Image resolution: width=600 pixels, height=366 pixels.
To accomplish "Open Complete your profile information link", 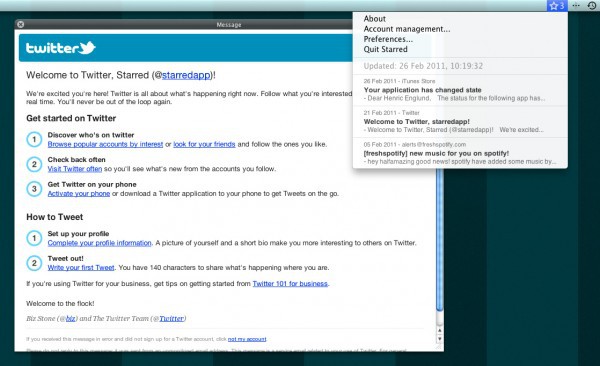I will [99, 243].
